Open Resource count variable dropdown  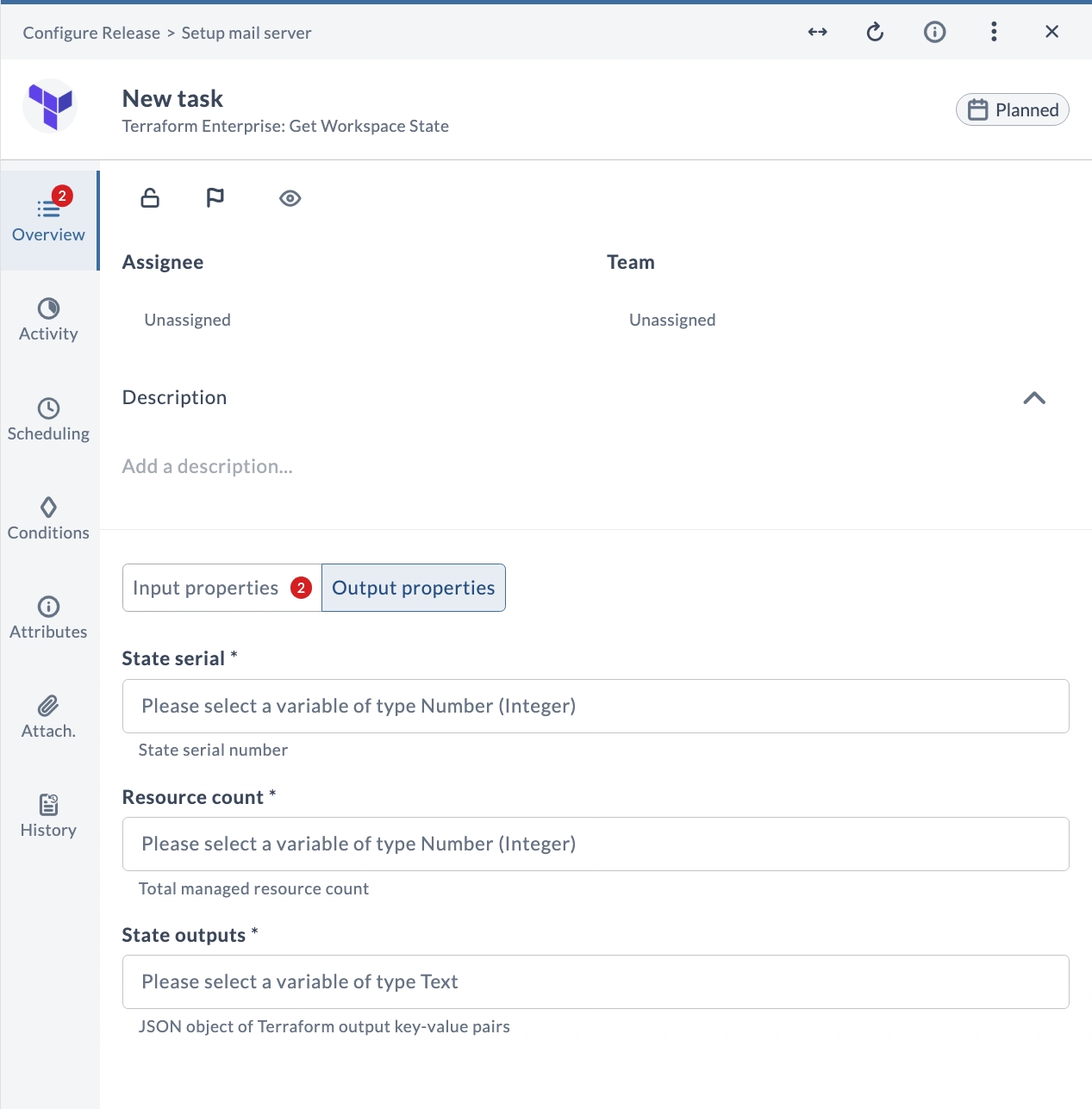596,844
